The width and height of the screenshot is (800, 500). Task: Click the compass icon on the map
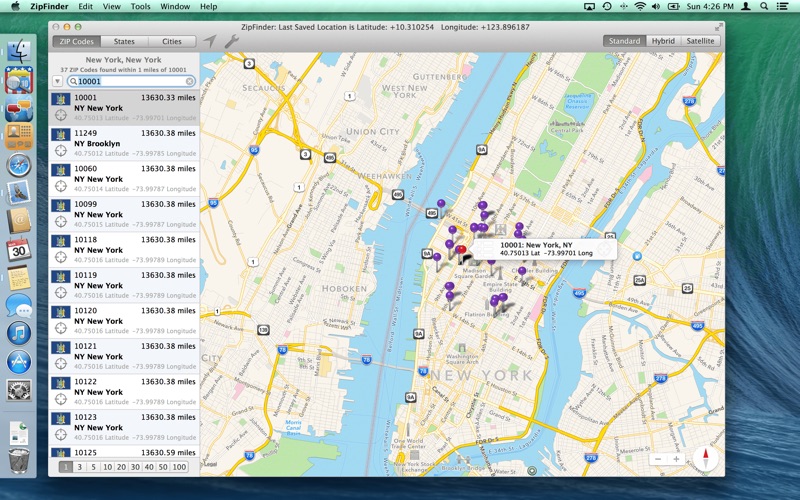(x=706, y=459)
